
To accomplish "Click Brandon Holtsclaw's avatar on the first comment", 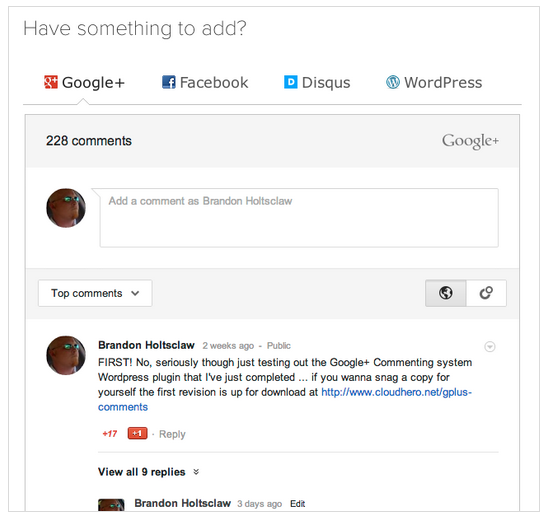I will click(x=66, y=355).
